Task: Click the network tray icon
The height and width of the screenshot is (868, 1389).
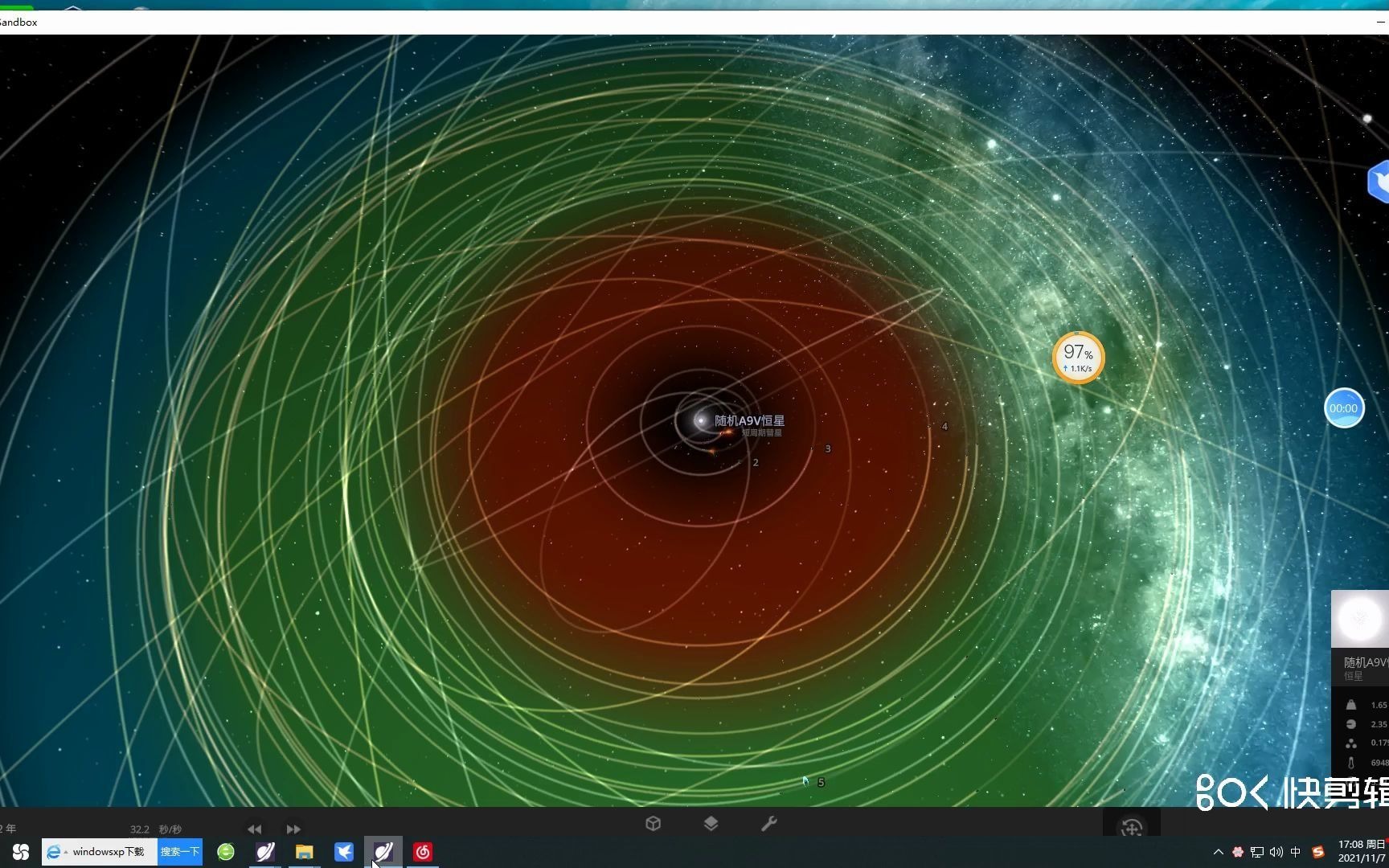Action: [x=1257, y=852]
